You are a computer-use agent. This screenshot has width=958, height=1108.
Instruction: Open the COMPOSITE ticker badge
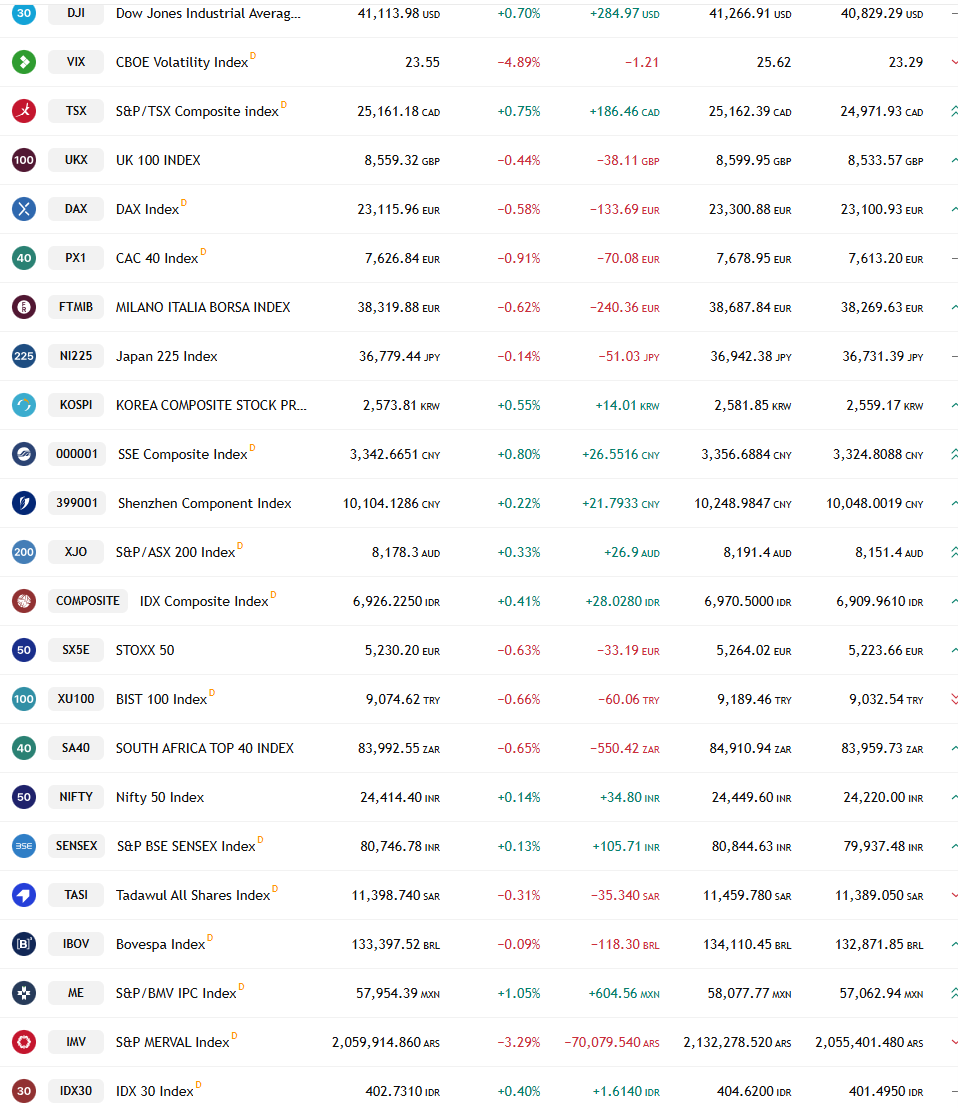point(88,601)
